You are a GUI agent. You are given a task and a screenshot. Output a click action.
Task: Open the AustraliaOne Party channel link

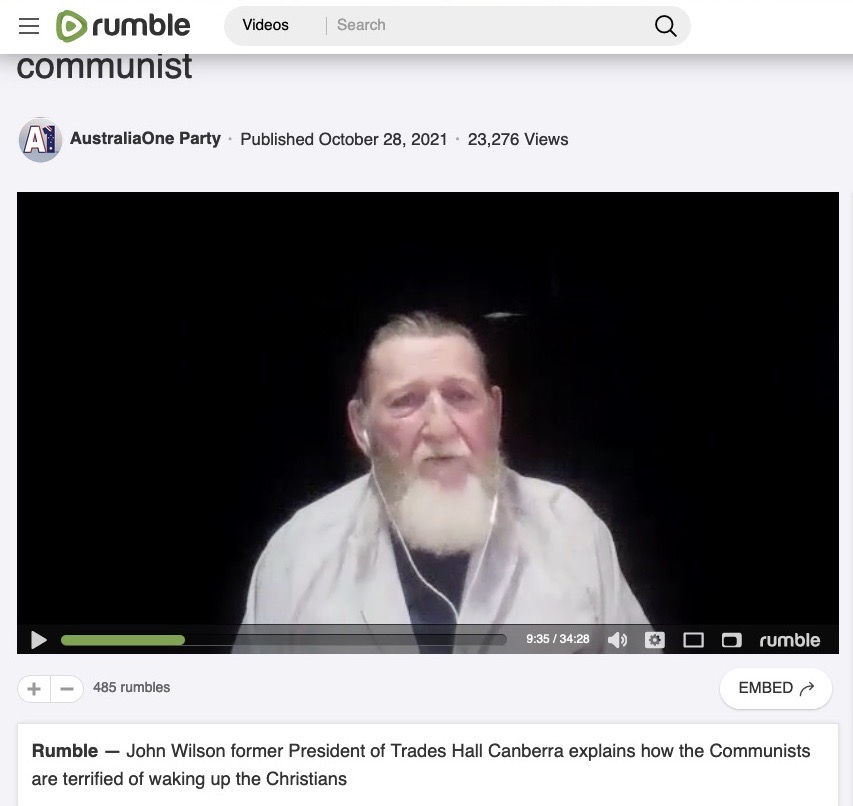(145, 139)
